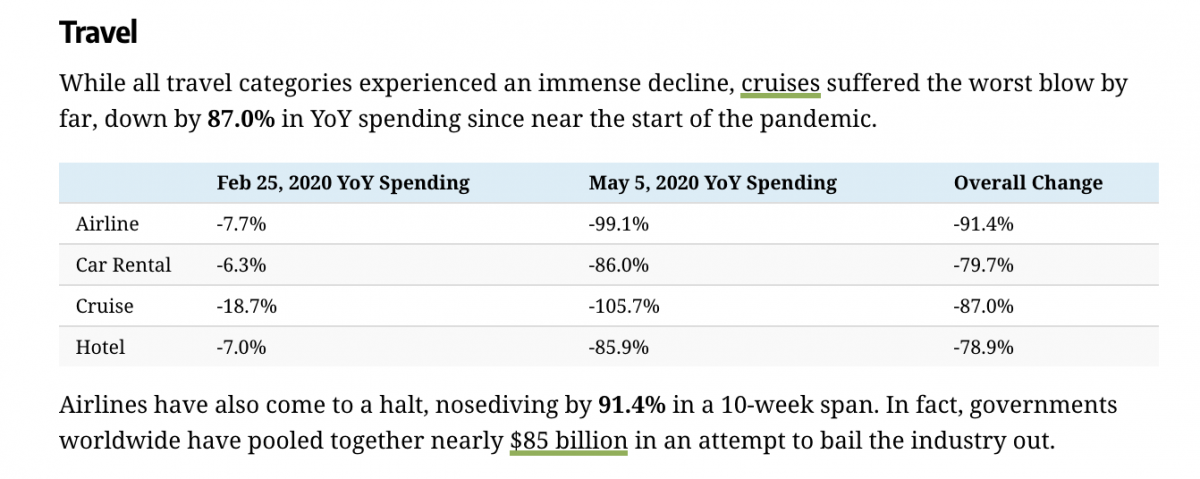Screen dimensions: 1200x479
Task: Click the -99.1% Airline May value
Action: pyautogui.click(x=619, y=225)
